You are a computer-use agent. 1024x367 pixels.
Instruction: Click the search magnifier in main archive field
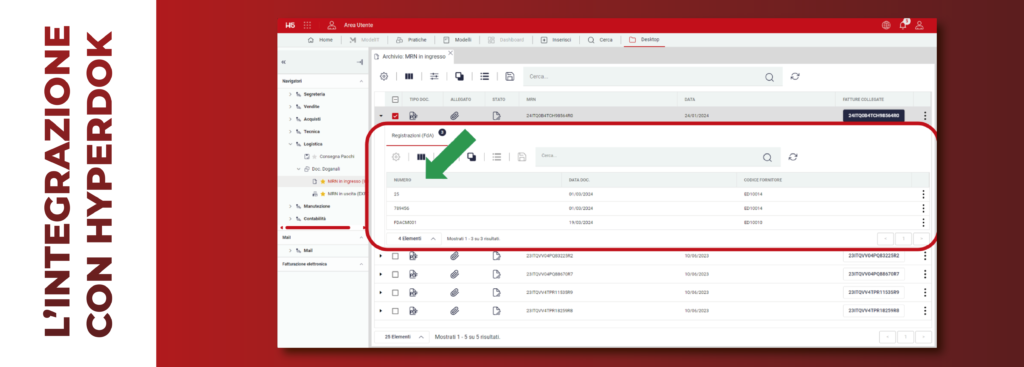point(769,77)
